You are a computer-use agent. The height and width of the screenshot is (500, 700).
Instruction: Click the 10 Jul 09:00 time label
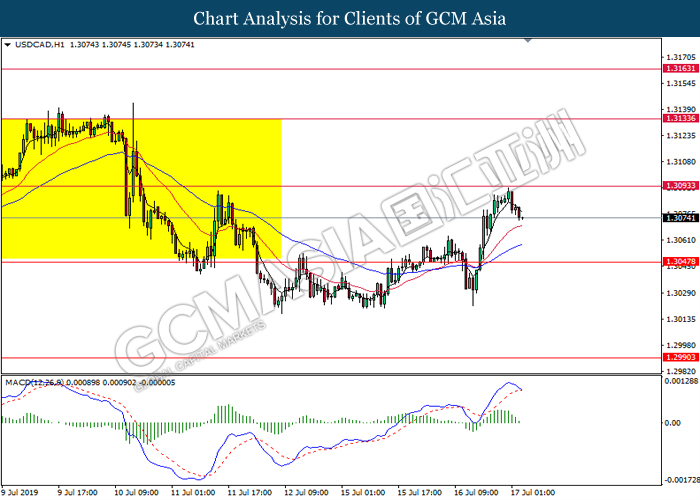136,492
